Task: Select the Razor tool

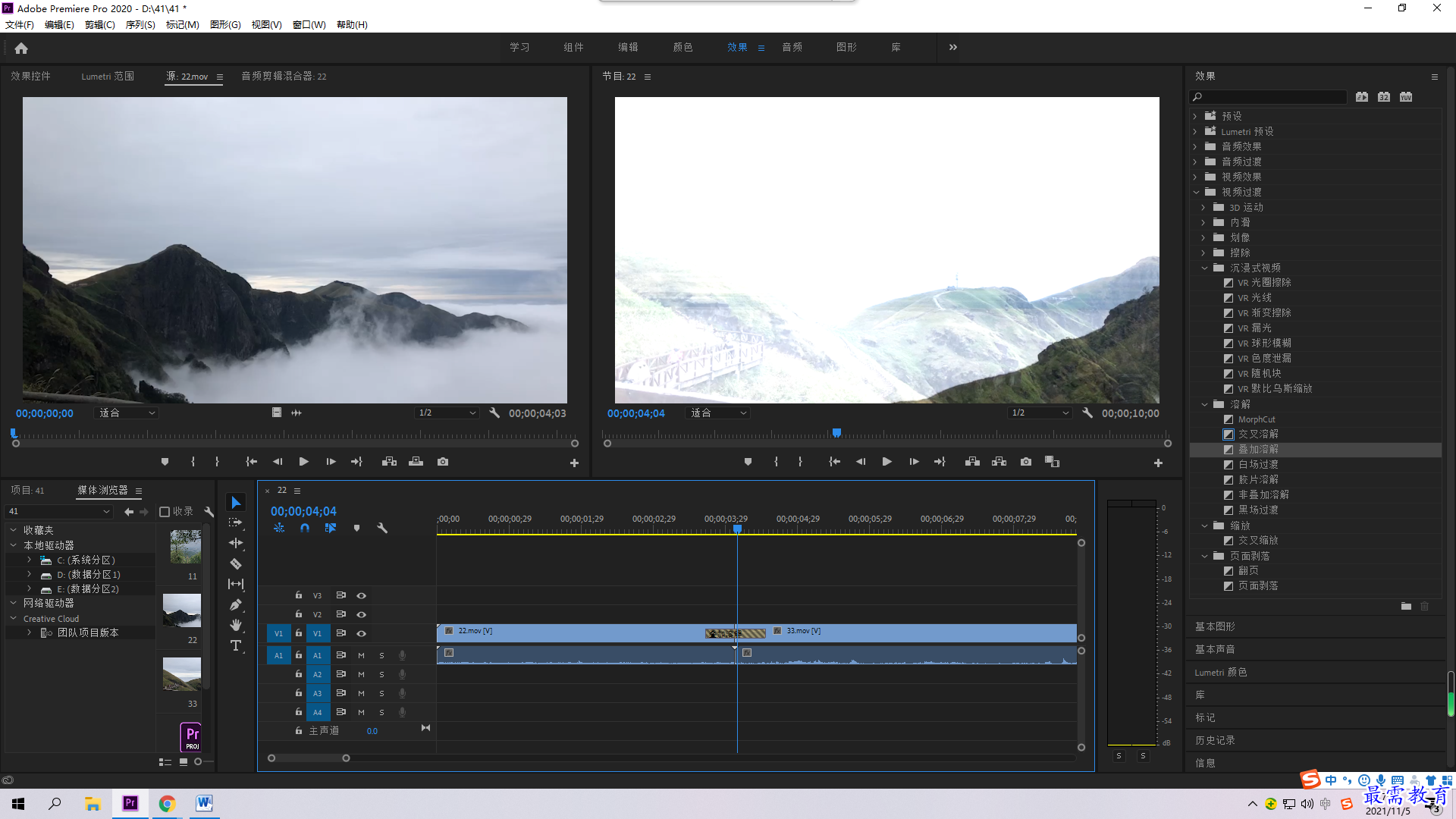Action: (x=236, y=563)
